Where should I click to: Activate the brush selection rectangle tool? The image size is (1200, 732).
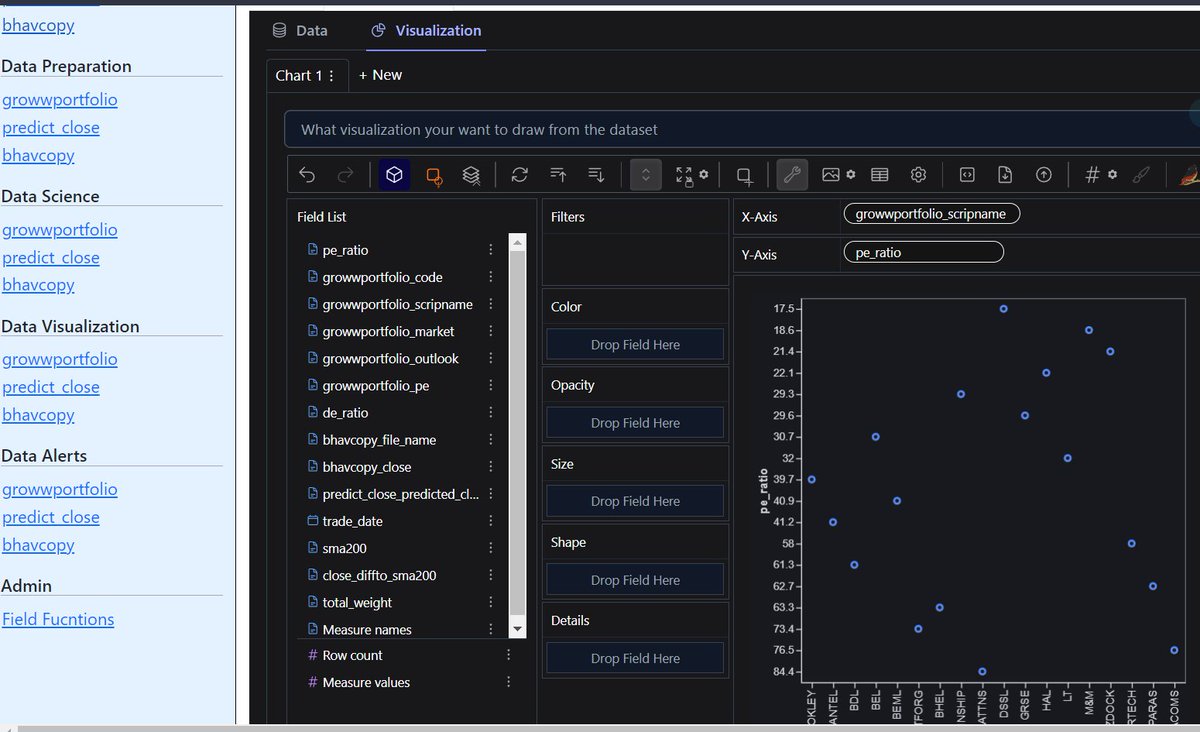(x=744, y=175)
